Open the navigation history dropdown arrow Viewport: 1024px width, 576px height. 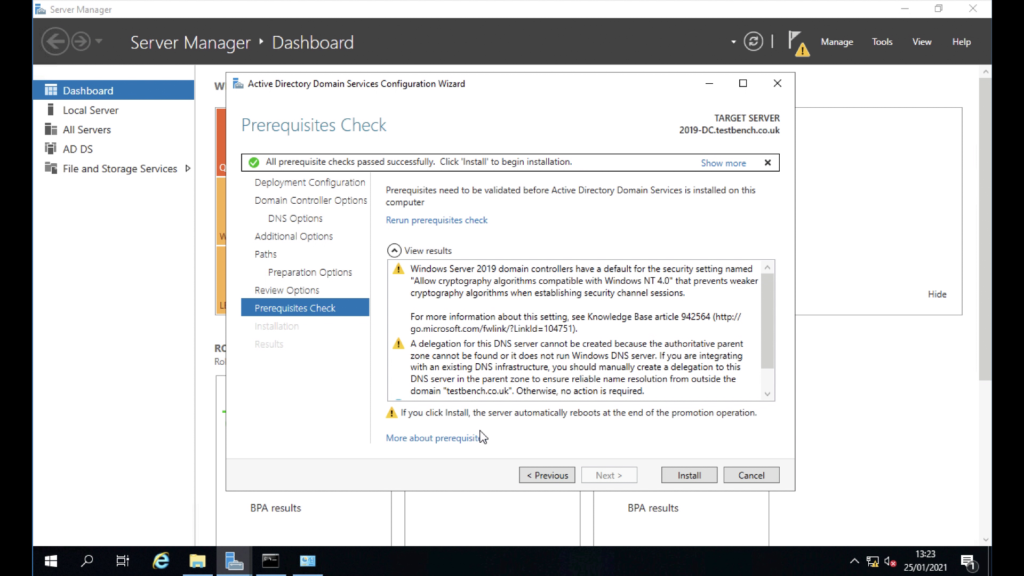99,42
